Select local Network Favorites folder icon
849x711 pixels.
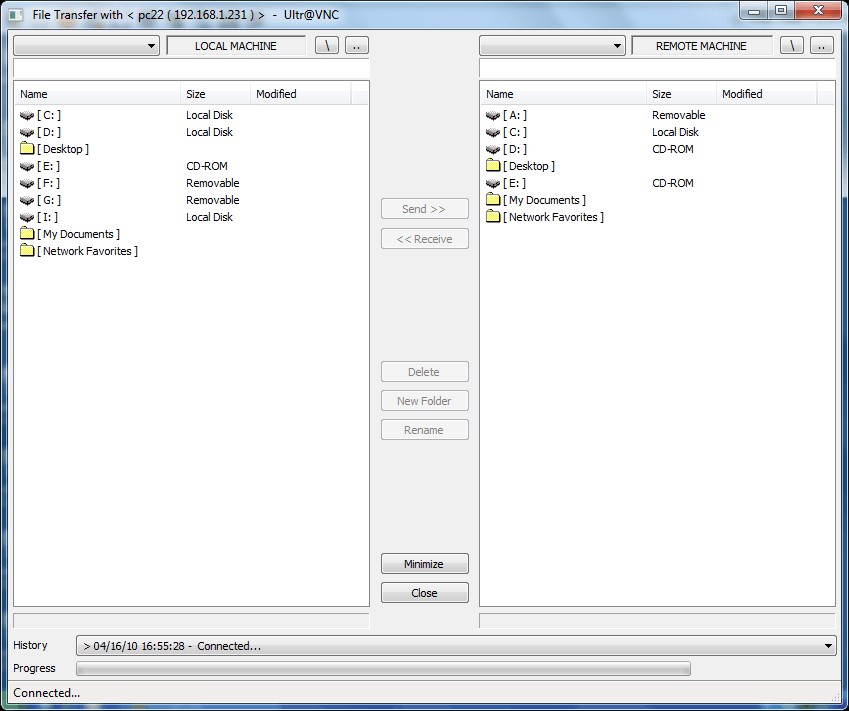tap(27, 251)
